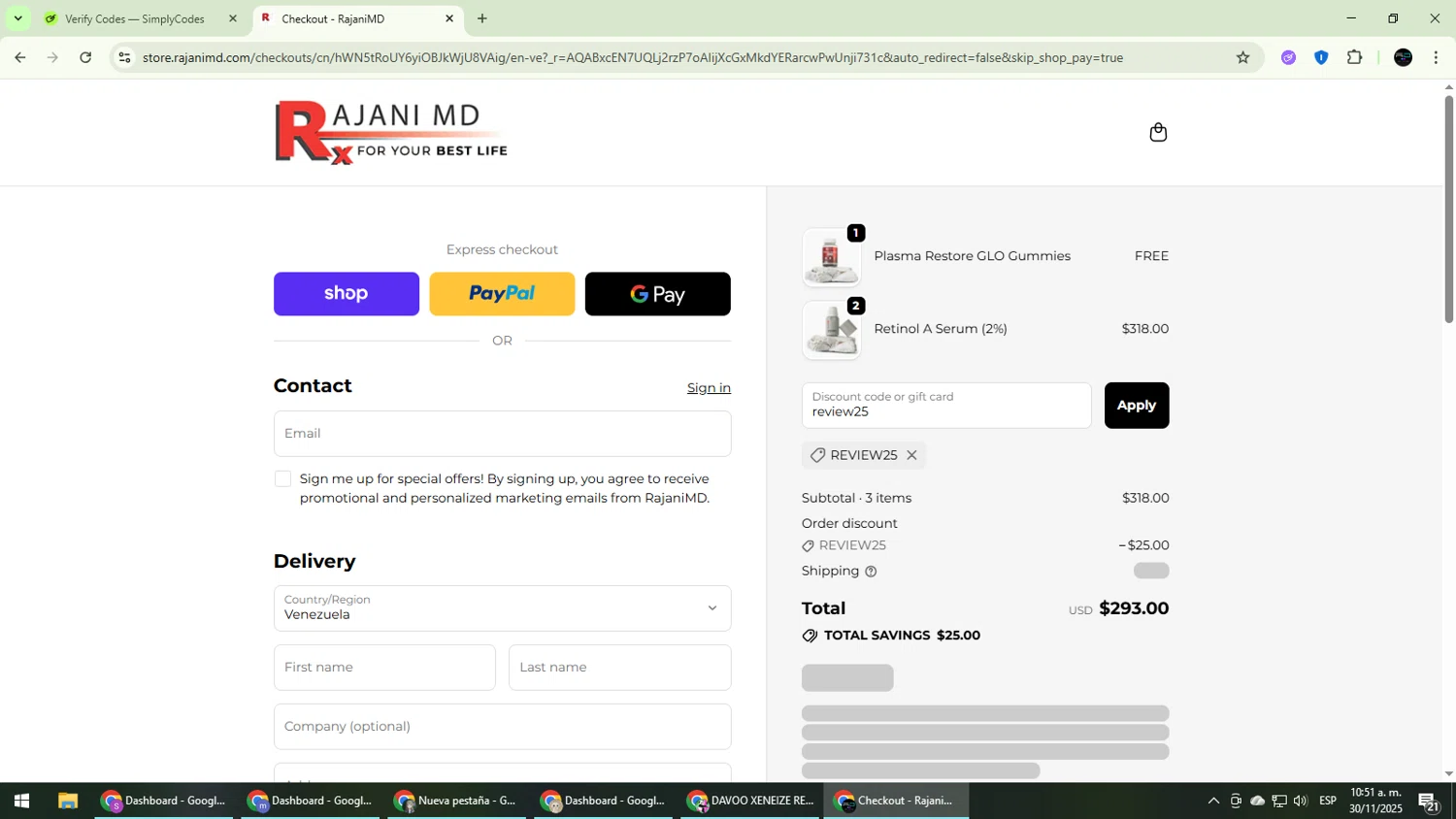Image resolution: width=1456 pixels, height=819 pixels.
Task: Pay with Google Pay express button
Action: coord(658,294)
